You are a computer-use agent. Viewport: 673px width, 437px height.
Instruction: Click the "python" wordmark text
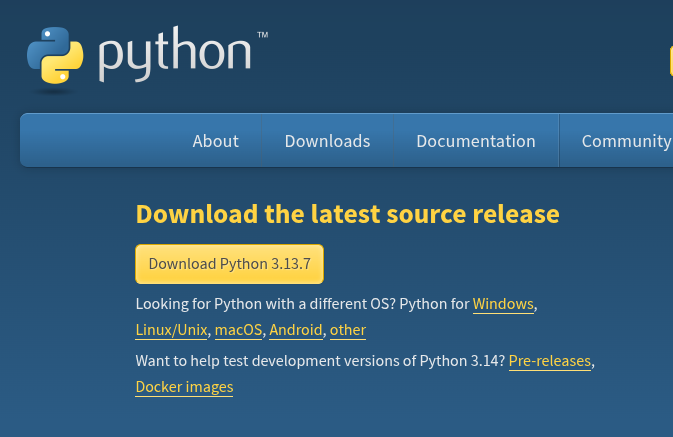pos(175,57)
